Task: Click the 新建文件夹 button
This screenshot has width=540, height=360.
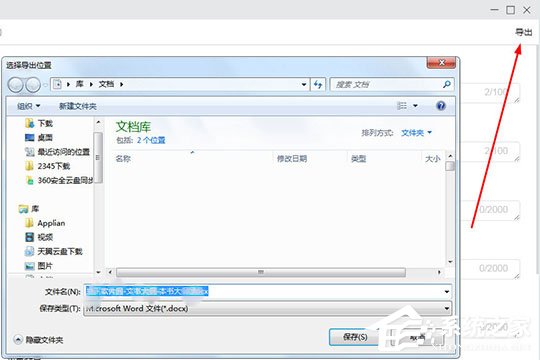Action: [77, 106]
